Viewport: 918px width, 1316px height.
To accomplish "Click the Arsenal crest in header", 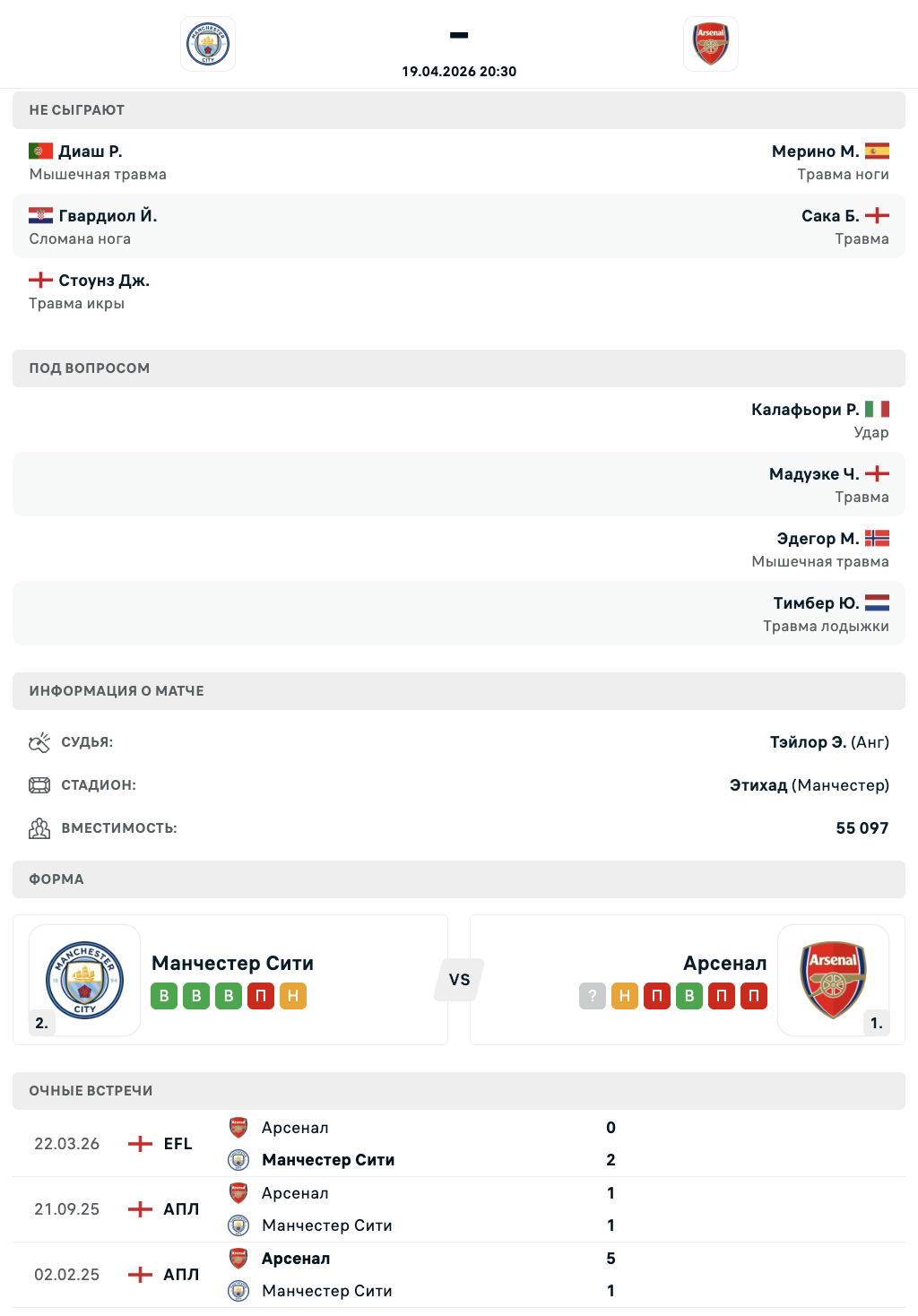I will click(x=710, y=44).
